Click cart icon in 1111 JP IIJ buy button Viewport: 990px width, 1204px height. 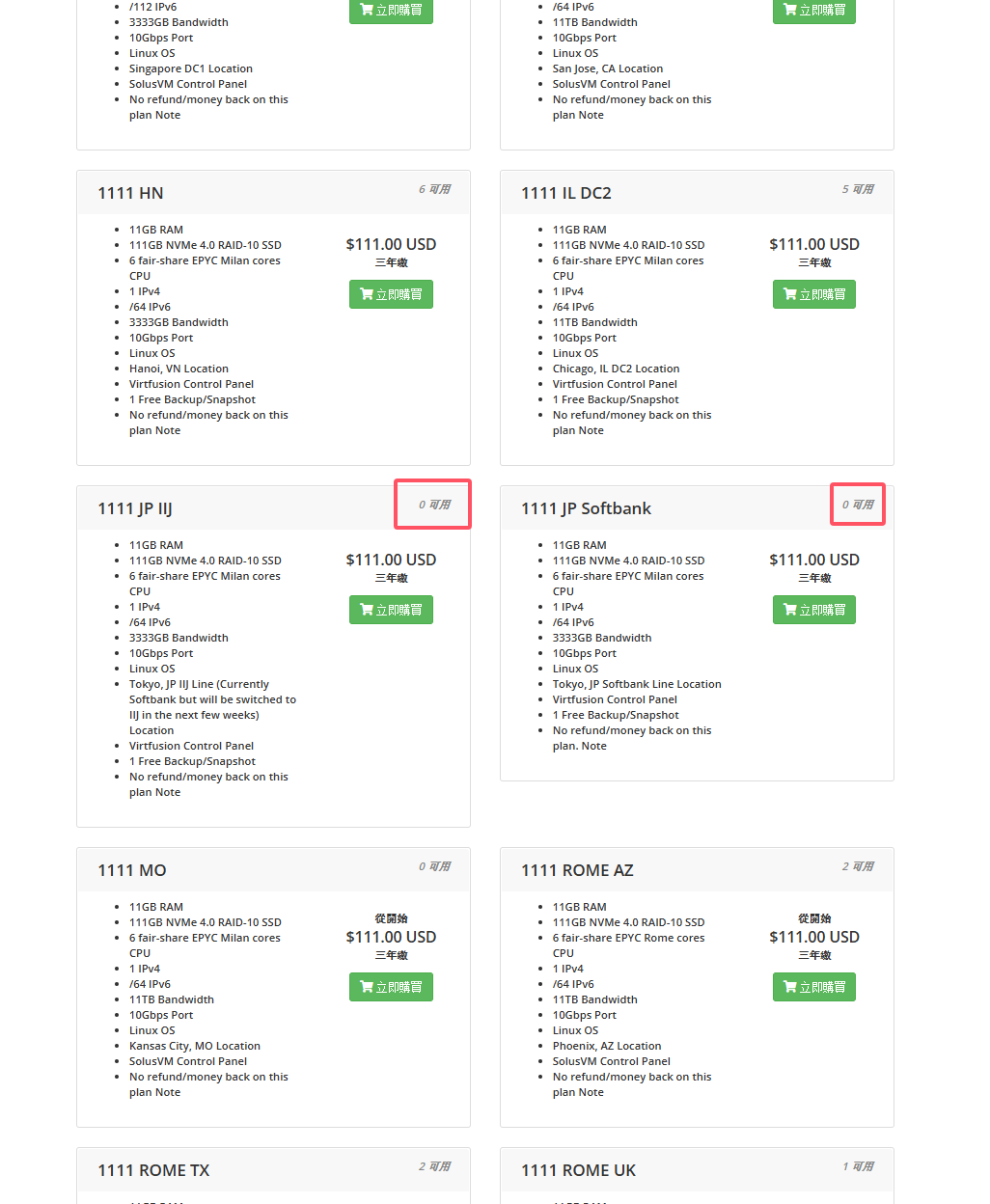(x=367, y=610)
